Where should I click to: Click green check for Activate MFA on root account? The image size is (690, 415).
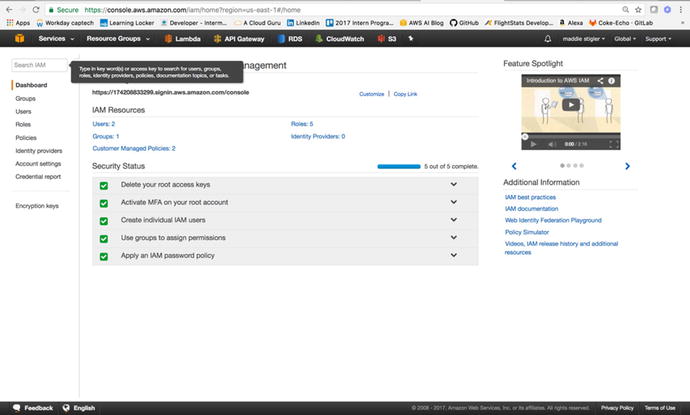coord(103,203)
